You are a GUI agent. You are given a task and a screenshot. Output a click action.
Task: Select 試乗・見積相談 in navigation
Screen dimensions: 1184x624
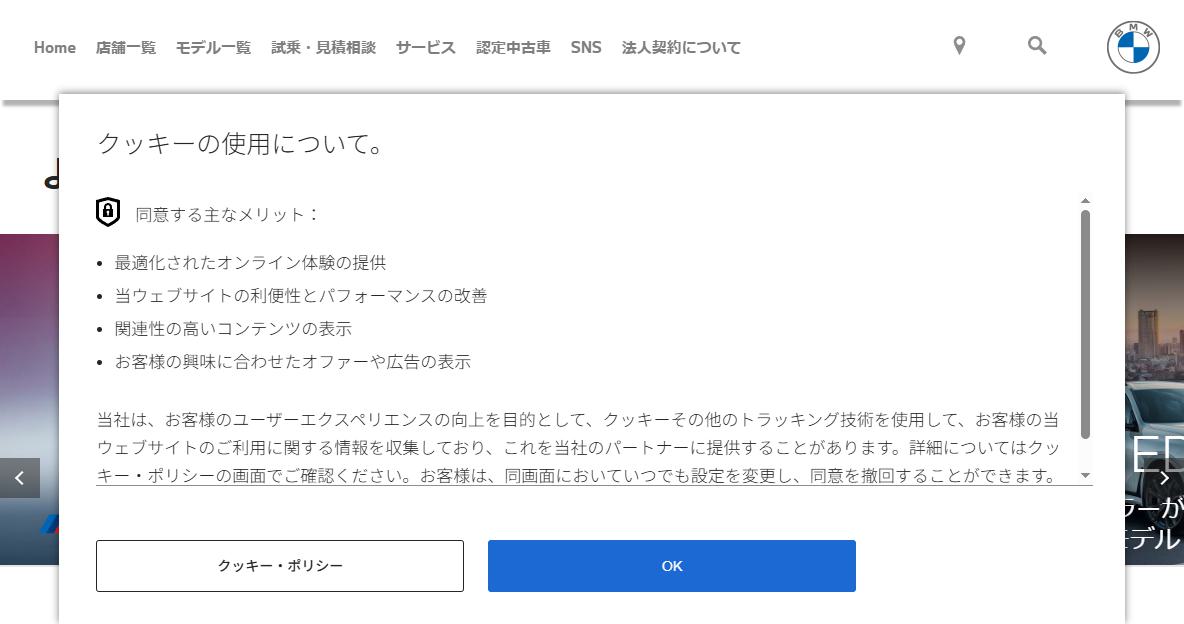(323, 48)
